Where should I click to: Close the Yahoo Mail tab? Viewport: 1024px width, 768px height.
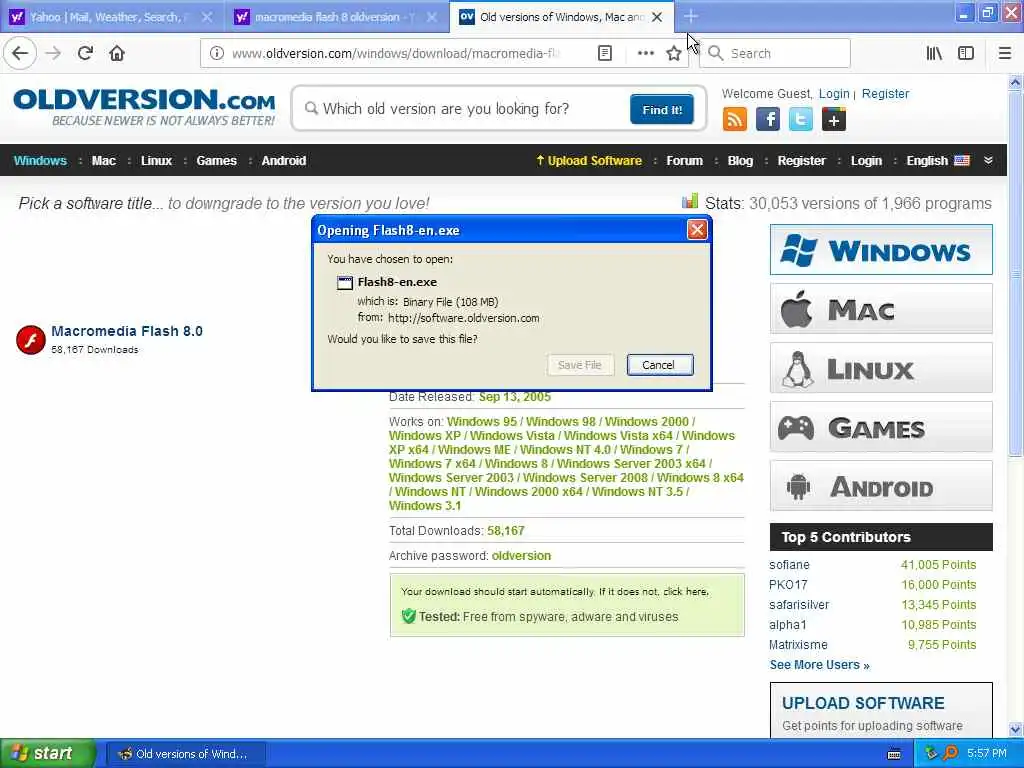coord(207,17)
